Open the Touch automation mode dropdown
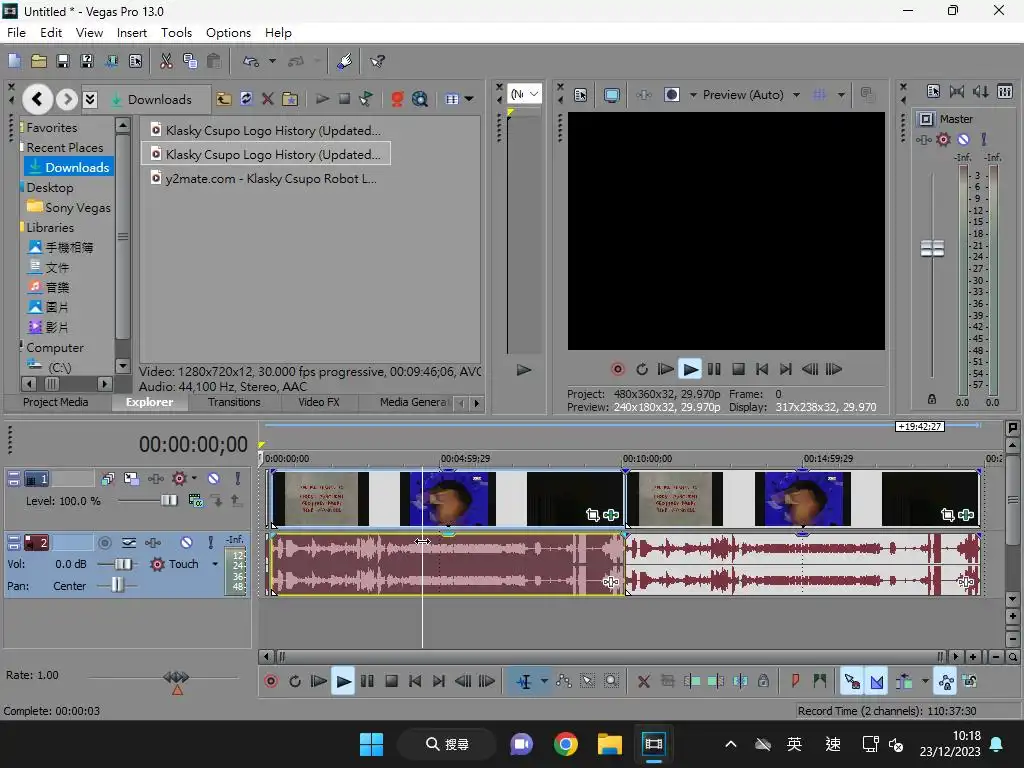 coord(215,564)
